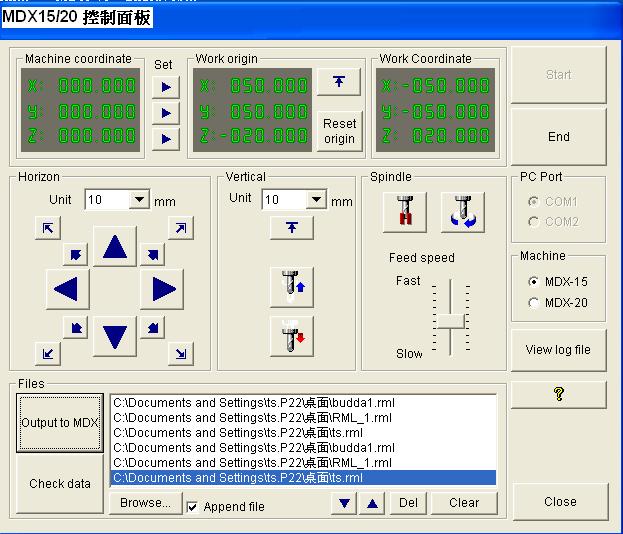Open View log file
This screenshot has height=534, width=623.
(x=559, y=350)
